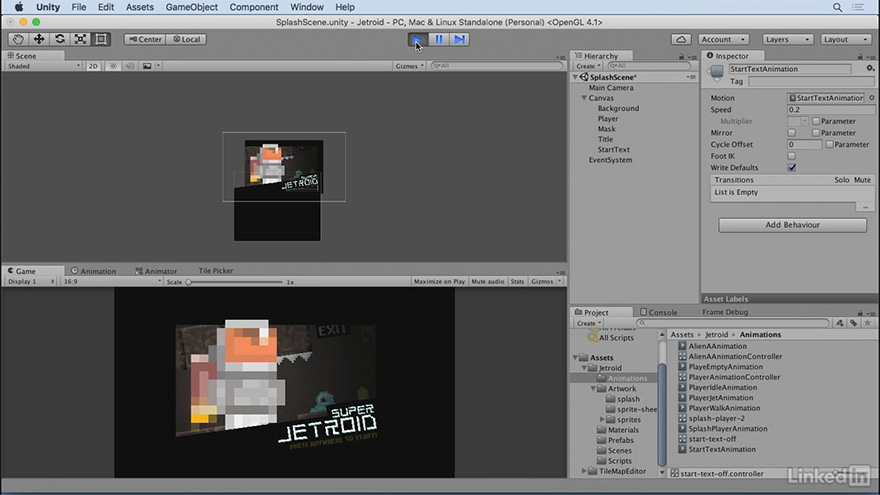This screenshot has height=495, width=880.
Task: Click the Motion object picker circle
Action: (x=872, y=98)
